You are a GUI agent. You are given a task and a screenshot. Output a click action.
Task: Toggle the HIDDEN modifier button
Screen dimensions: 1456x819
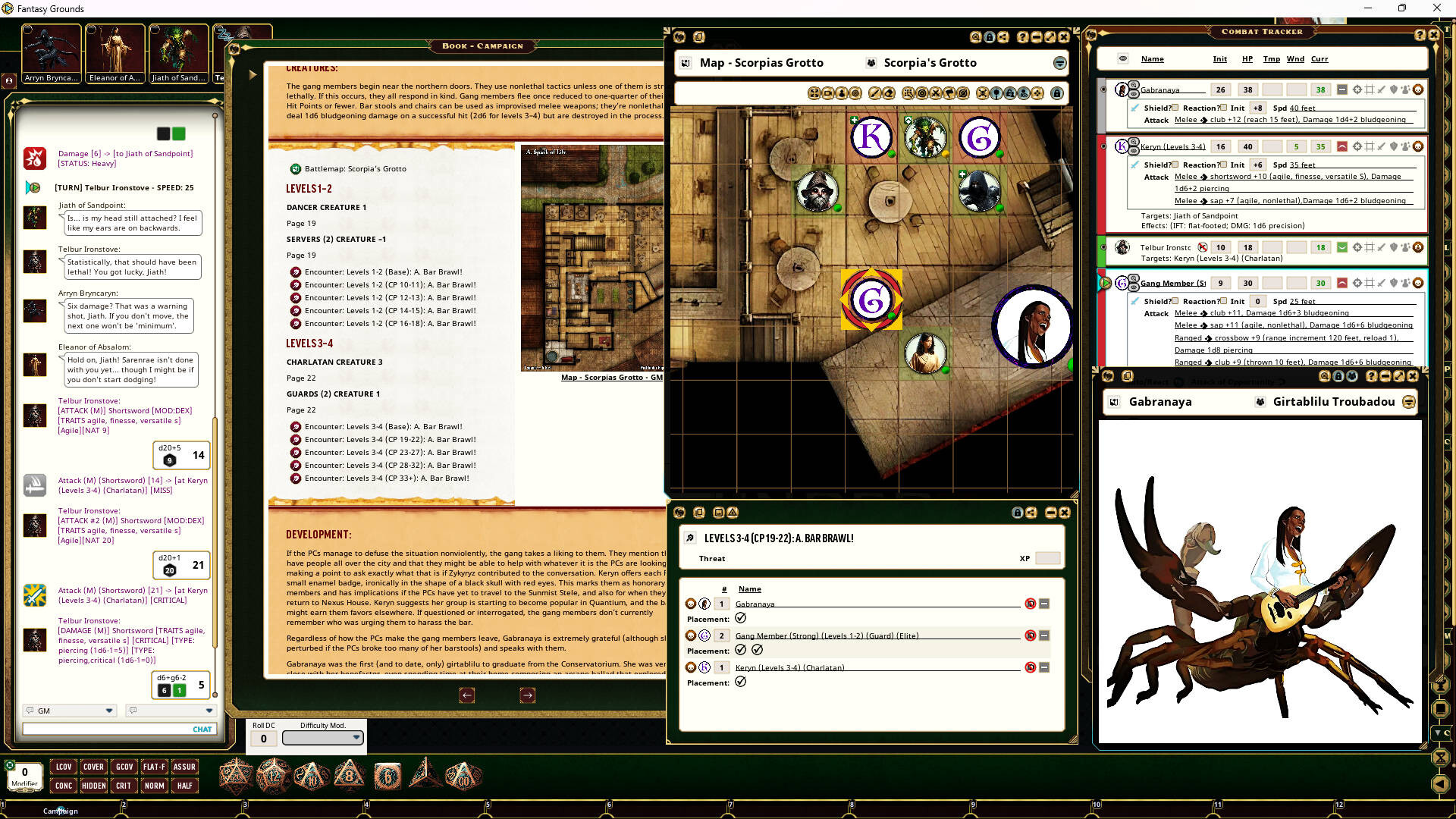tap(93, 786)
